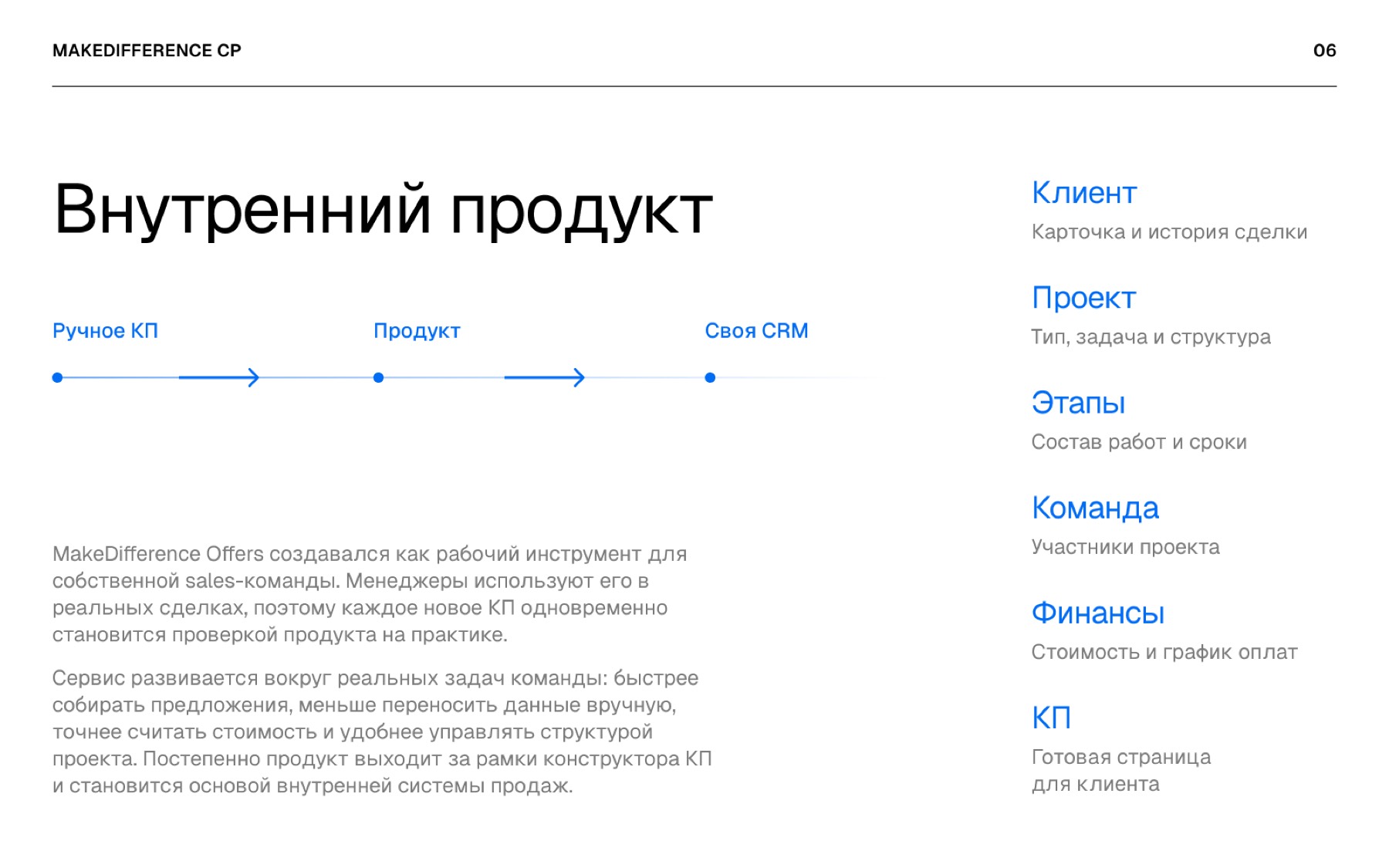Open the Команда section heading
The height and width of the screenshot is (868, 1389).
point(1095,508)
